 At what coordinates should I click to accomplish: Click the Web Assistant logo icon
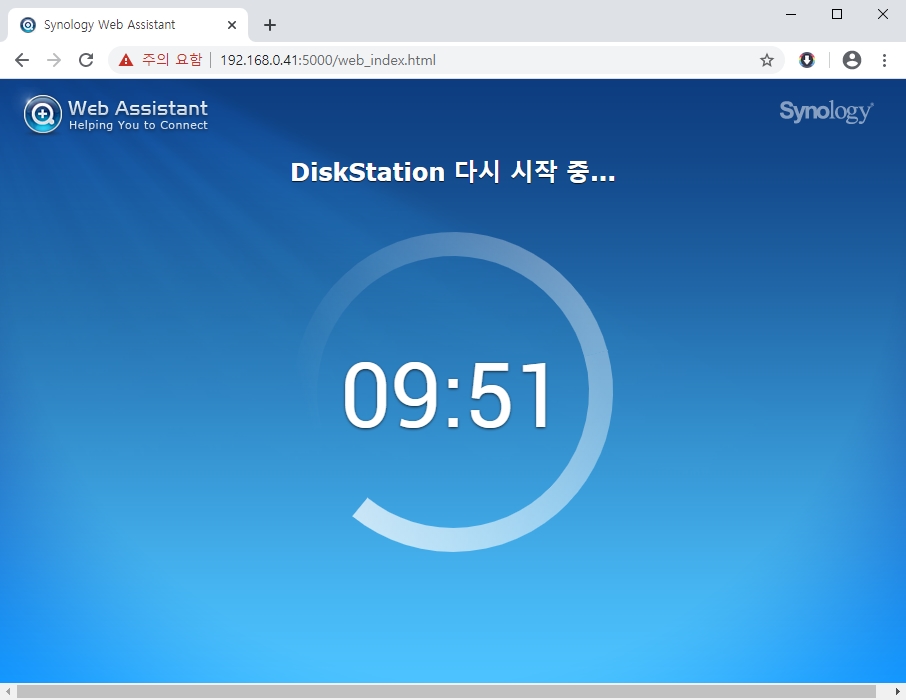click(x=43, y=114)
